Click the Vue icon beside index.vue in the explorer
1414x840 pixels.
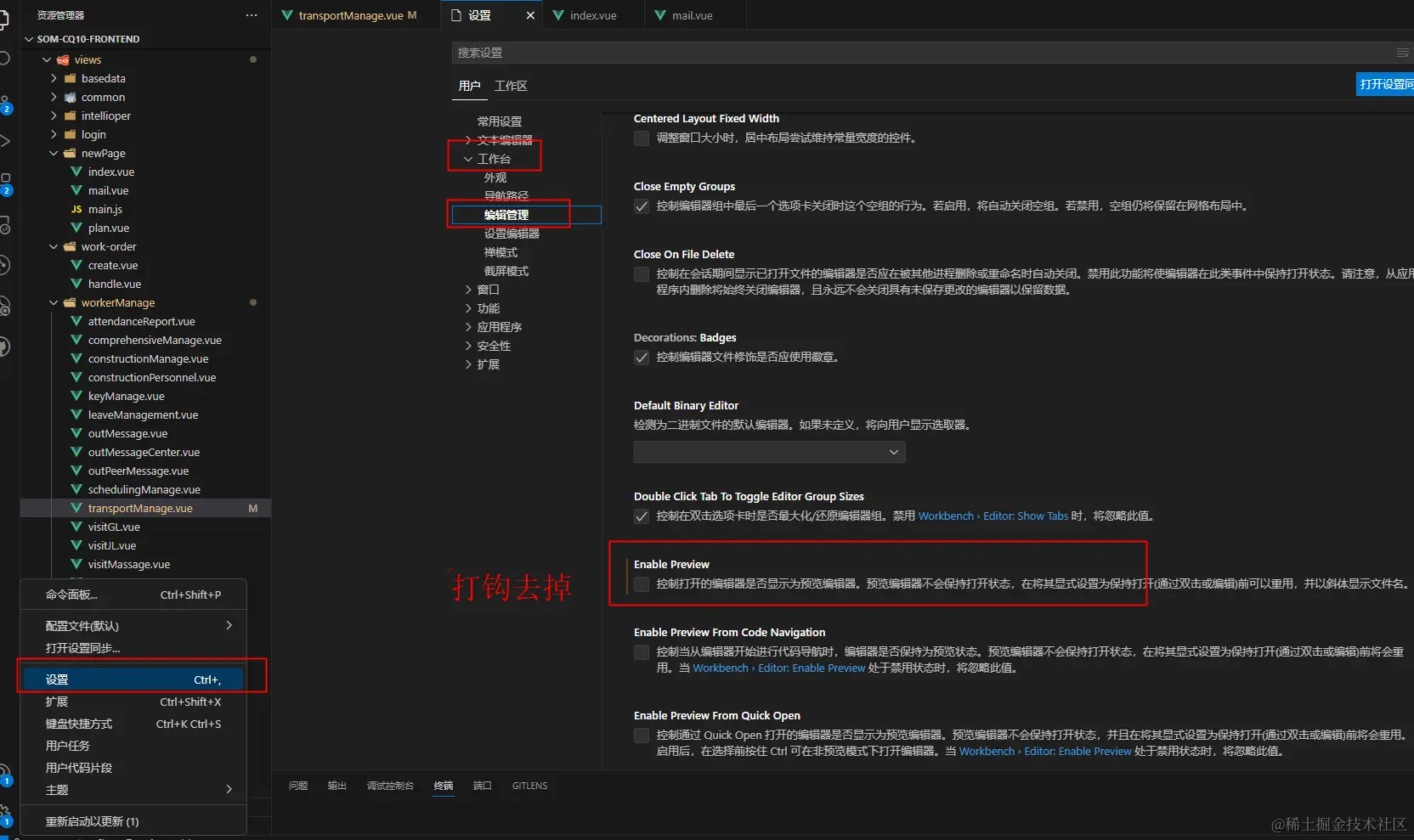[76, 172]
